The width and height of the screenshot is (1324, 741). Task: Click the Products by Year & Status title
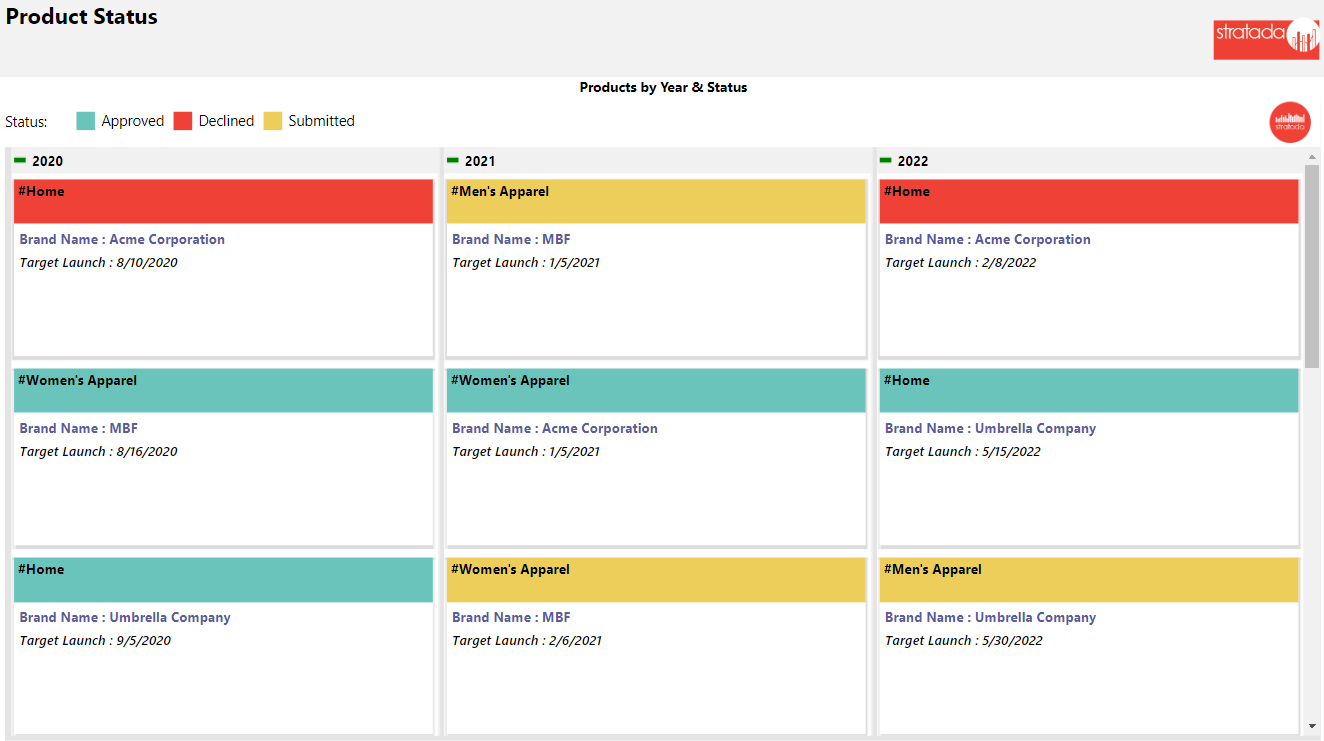pos(663,88)
